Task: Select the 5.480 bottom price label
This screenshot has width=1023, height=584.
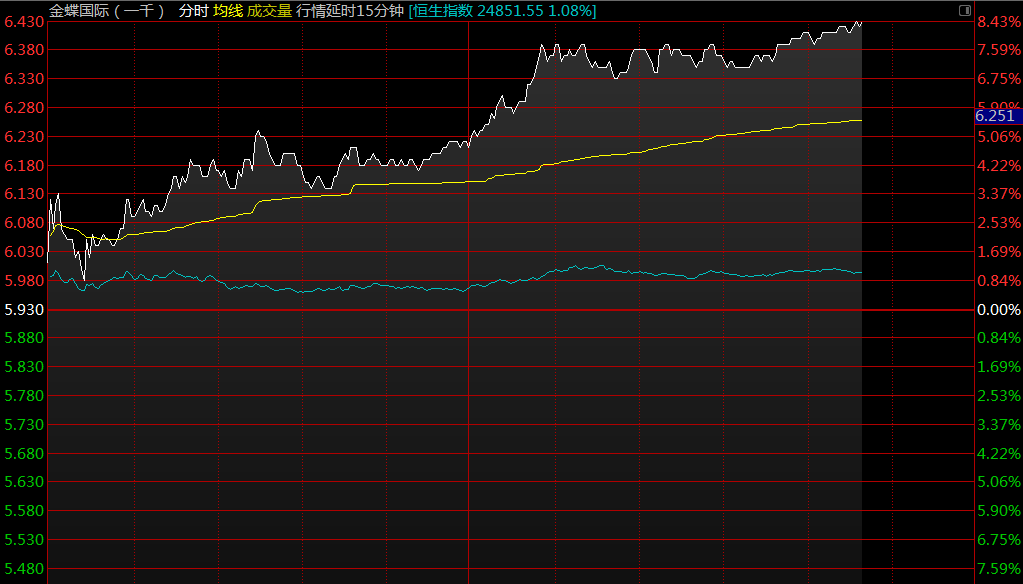Action: 24,569
